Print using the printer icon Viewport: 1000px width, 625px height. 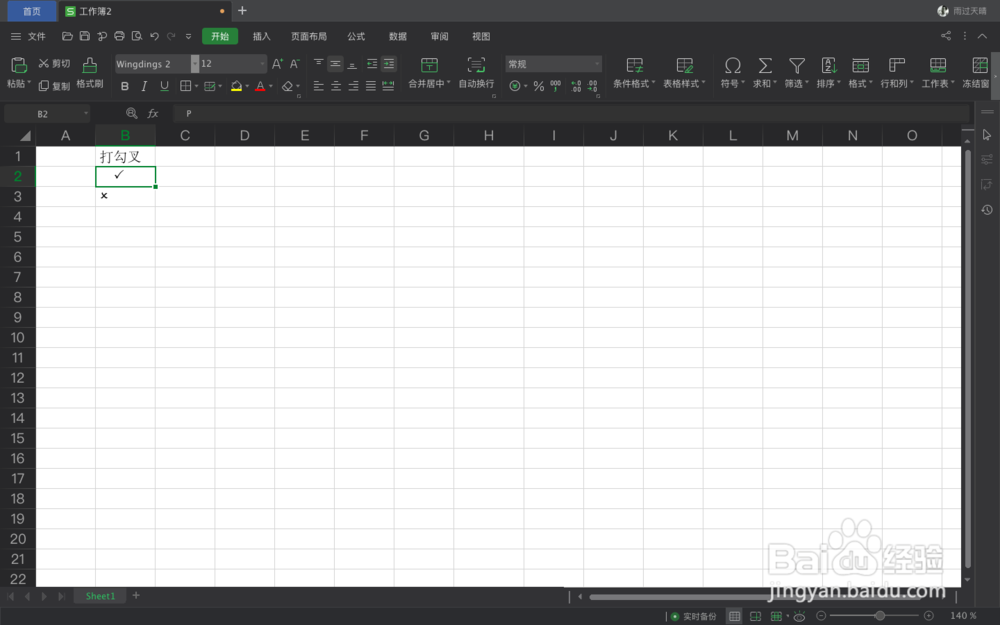(x=119, y=36)
